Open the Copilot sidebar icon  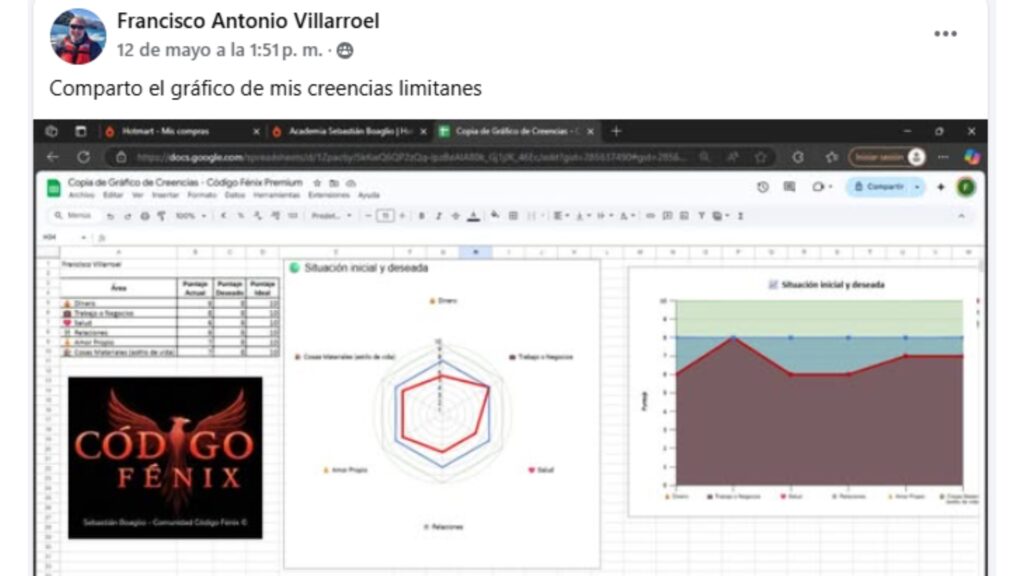(972, 157)
